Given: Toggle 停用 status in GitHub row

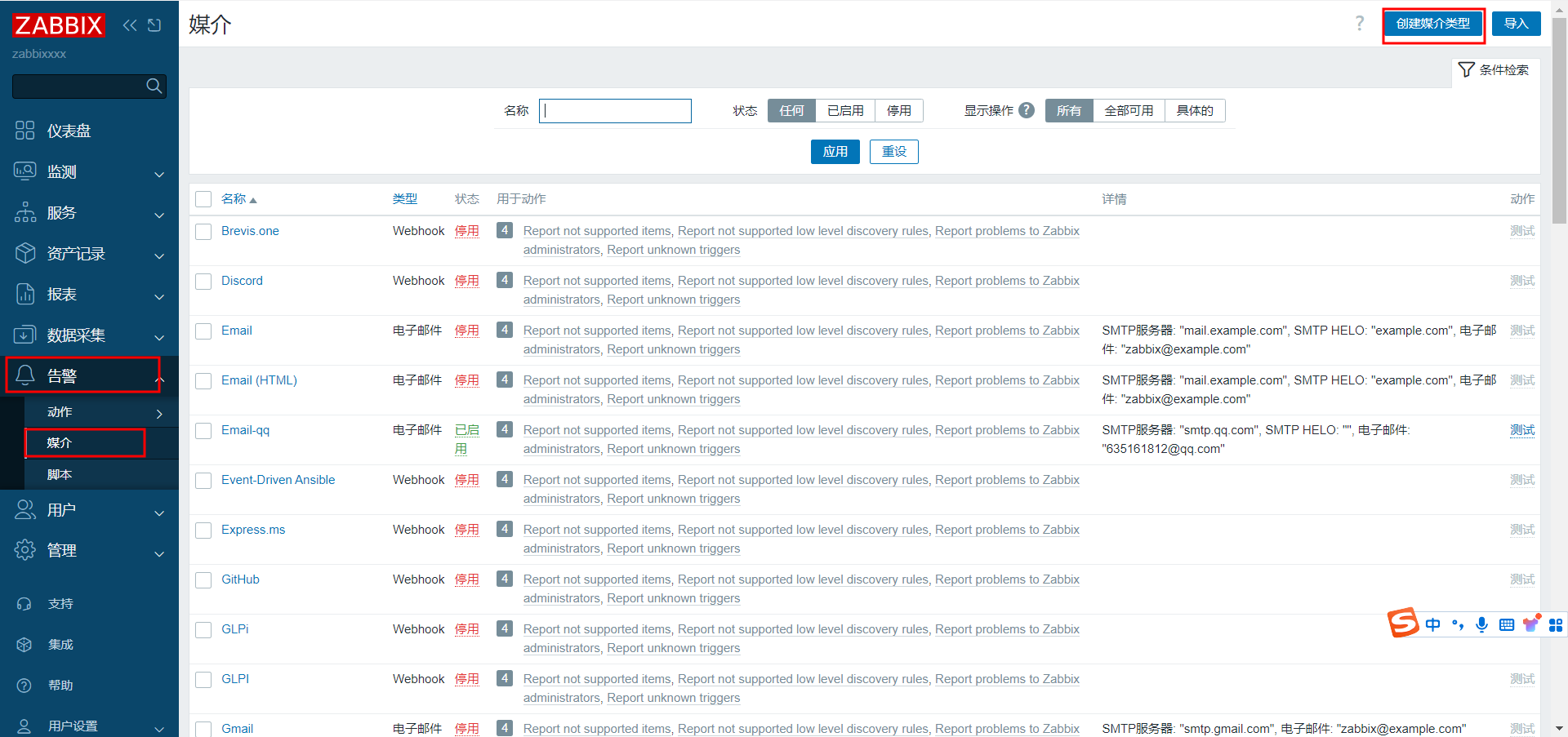Looking at the screenshot, I should [x=467, y=579].
